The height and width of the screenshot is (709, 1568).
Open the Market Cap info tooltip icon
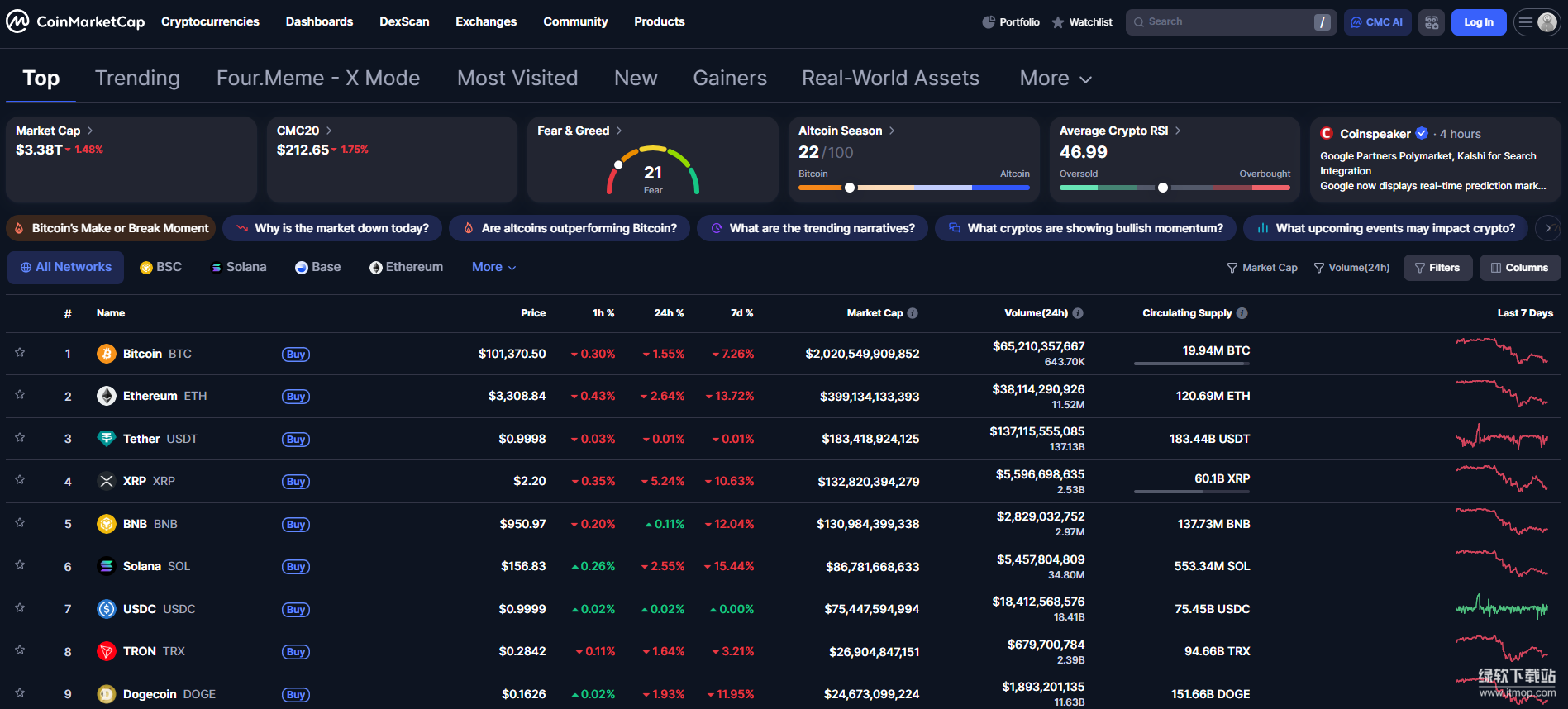click(913, 313)
